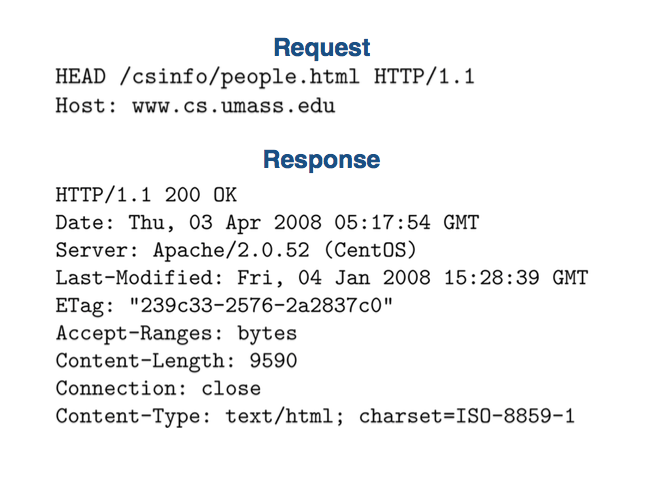The height and width of the screenshot is (480, 652).
Task: Click the 200 OK status text
Action: [202, 195]
